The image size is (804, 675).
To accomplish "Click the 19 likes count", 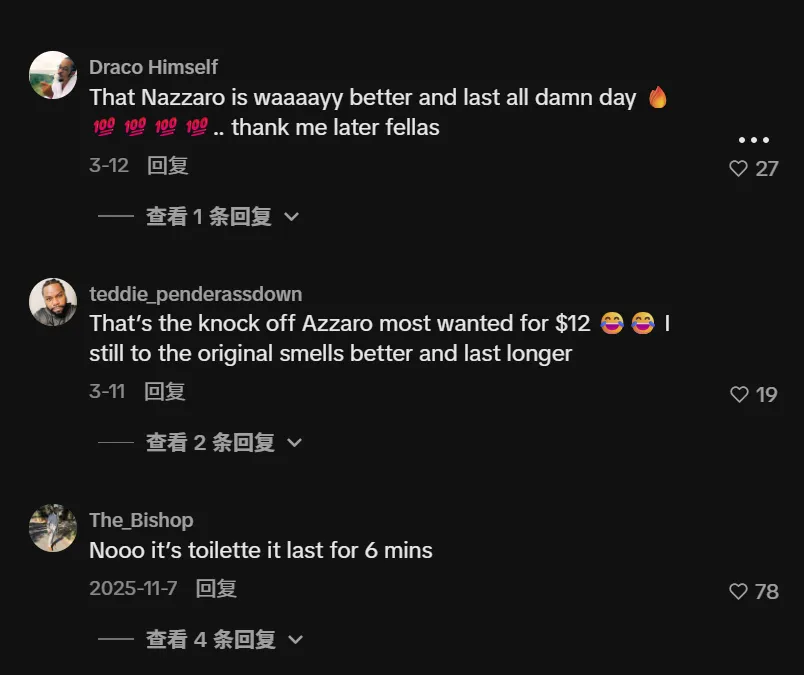I will 767,395.
